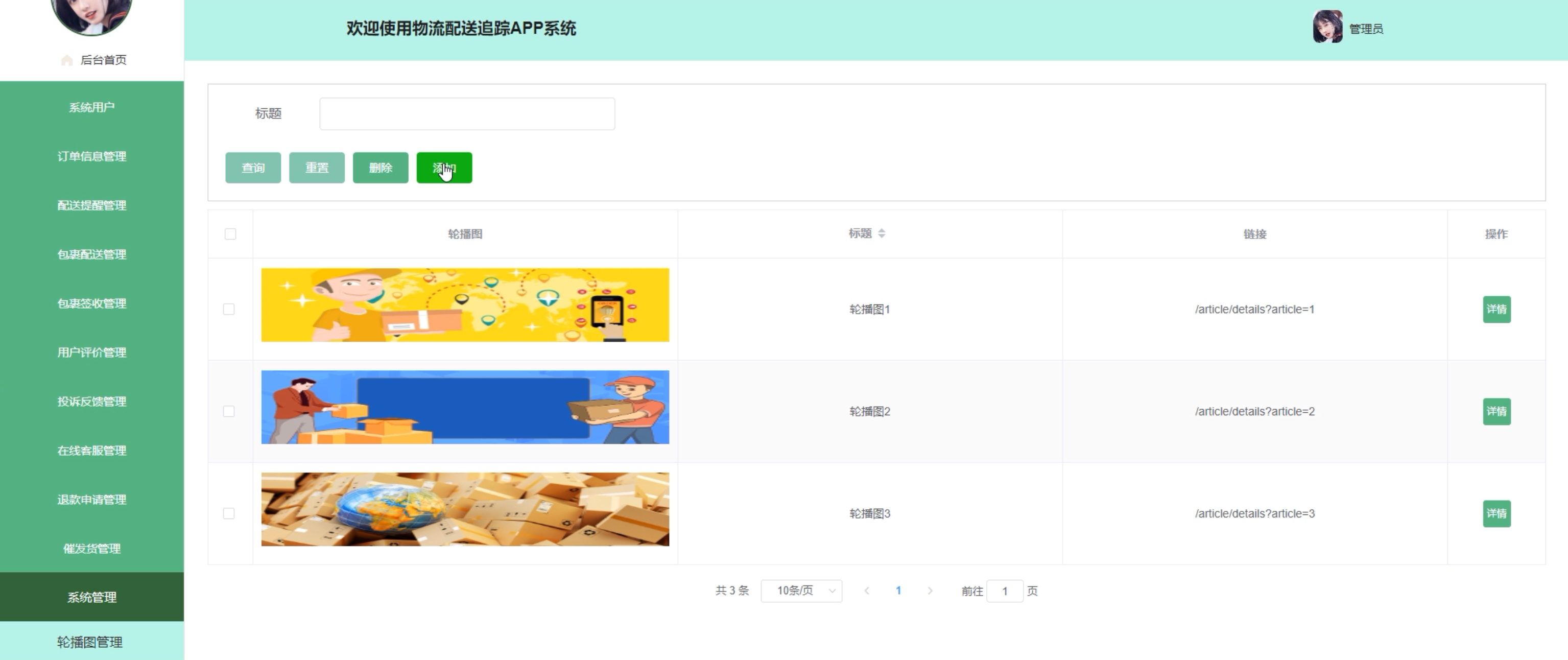
Task: Go to previous page arrow
Action: pos(867,591)
